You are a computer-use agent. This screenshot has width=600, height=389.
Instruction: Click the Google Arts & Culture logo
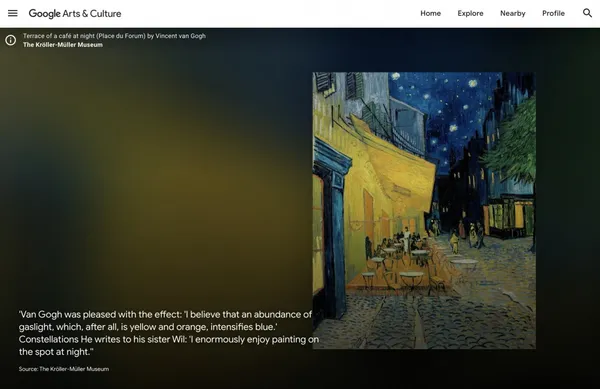tap(75, 13)
